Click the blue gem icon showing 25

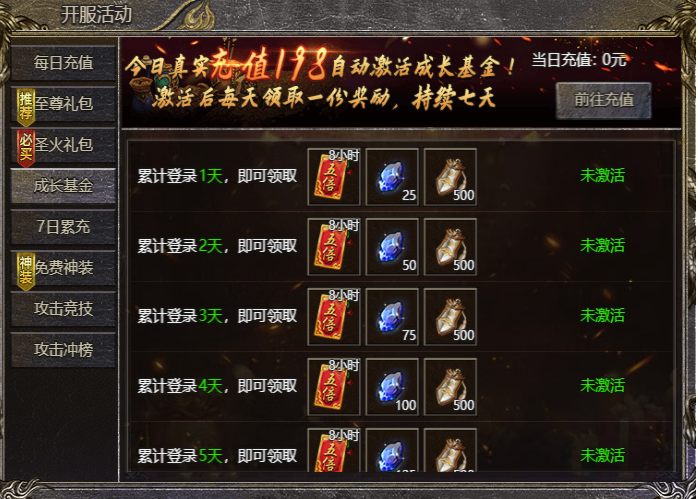(x=392, y=177)
